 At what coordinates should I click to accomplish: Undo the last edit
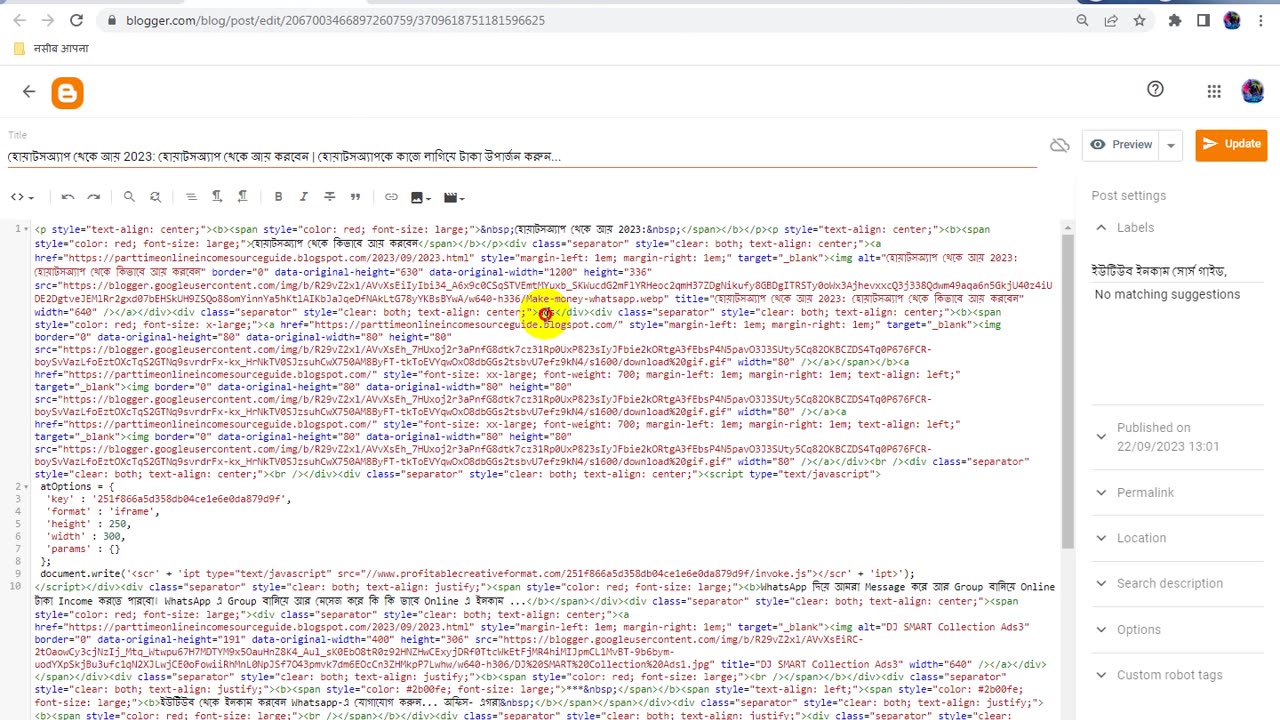pyautogui.click(x=68, y=197)
